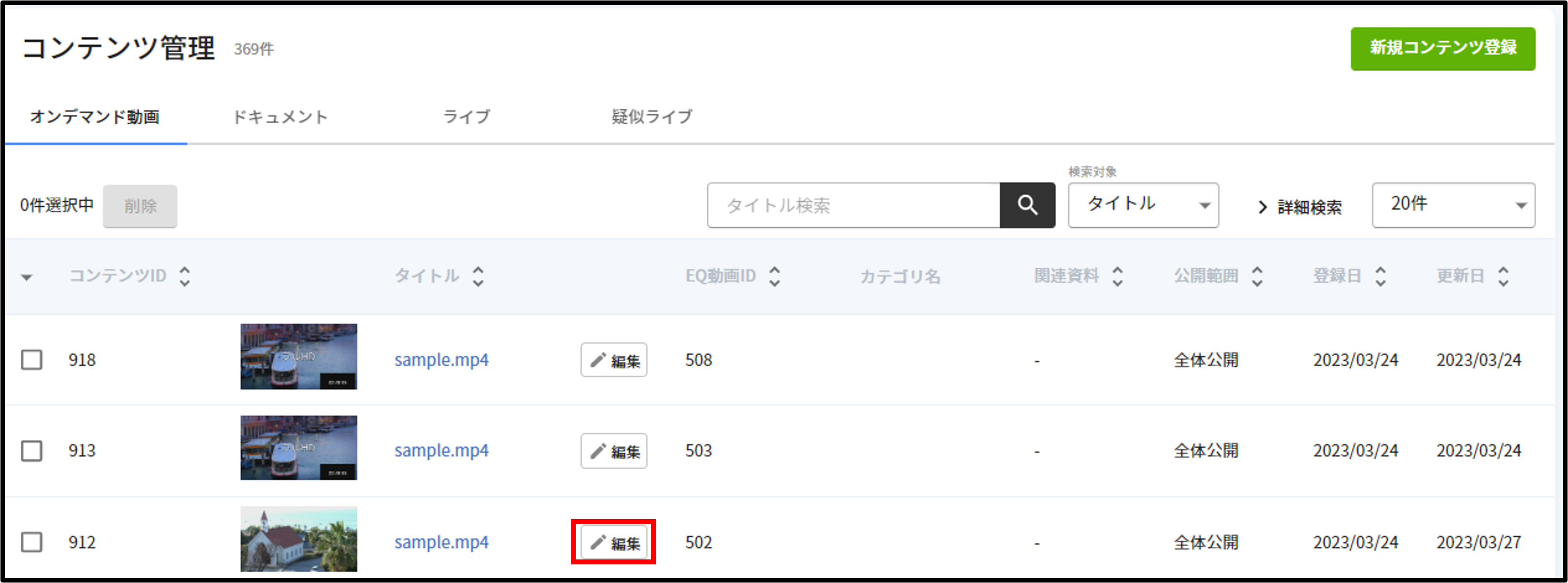Open the 検索対象 タイトル dropdown

[1143, 205]
